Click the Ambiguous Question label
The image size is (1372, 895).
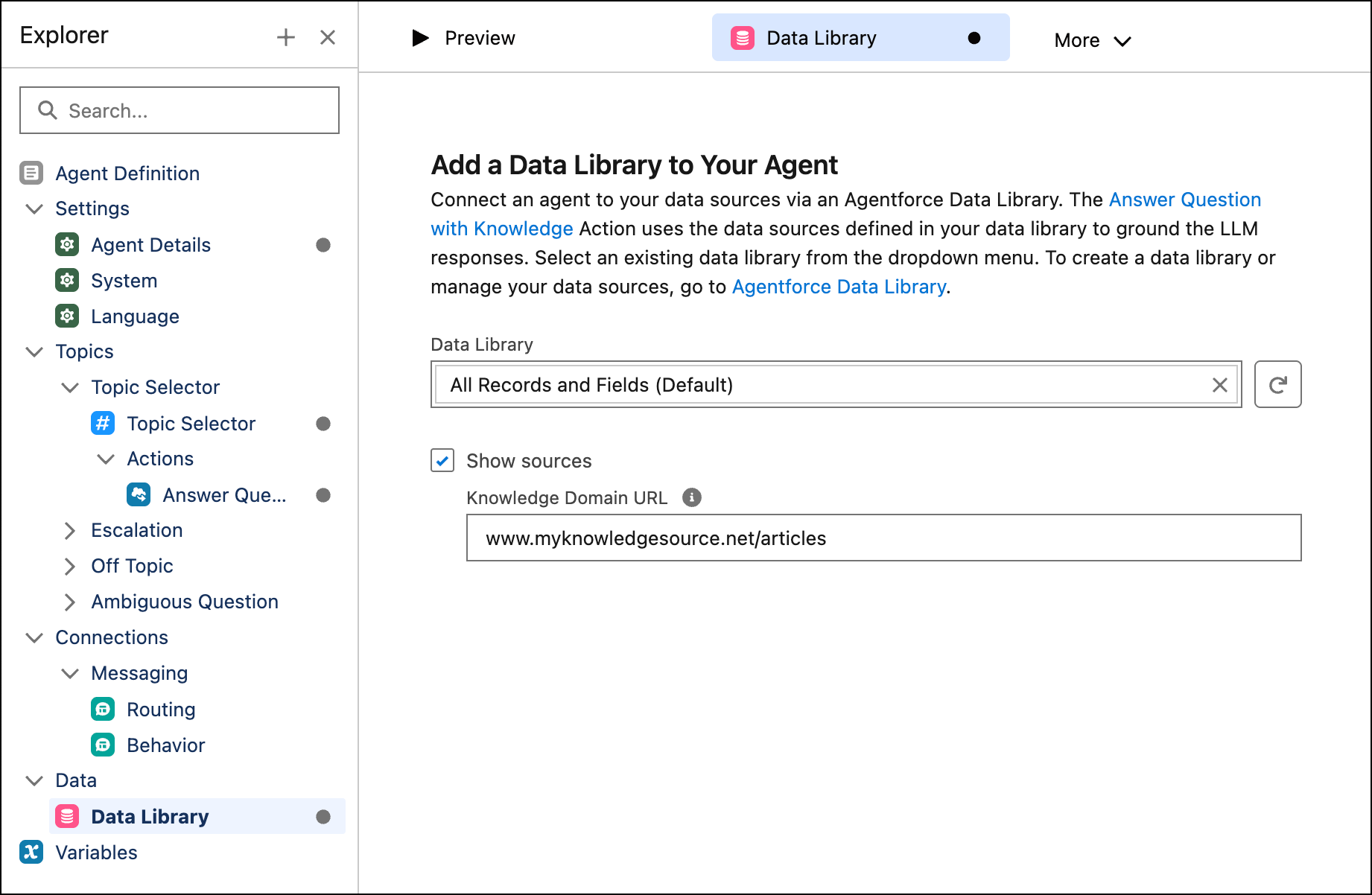pos(185,602)
